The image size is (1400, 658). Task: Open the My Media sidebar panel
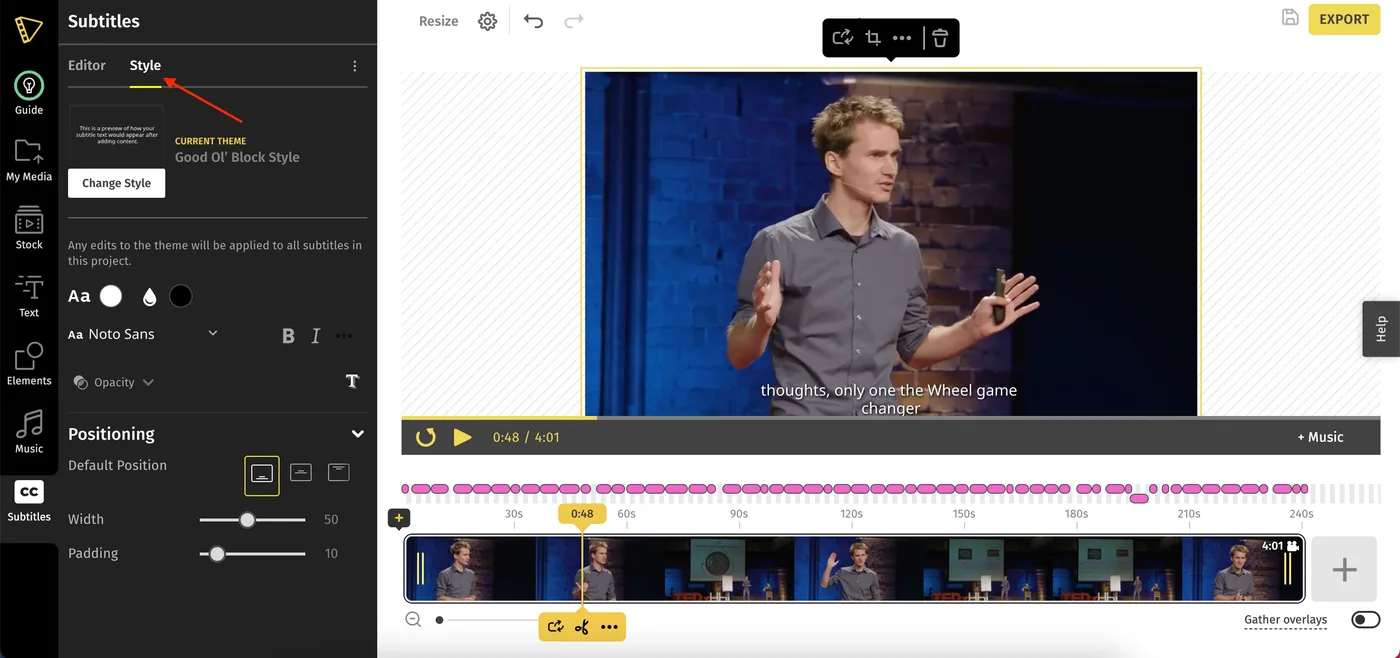coord(29,160)
